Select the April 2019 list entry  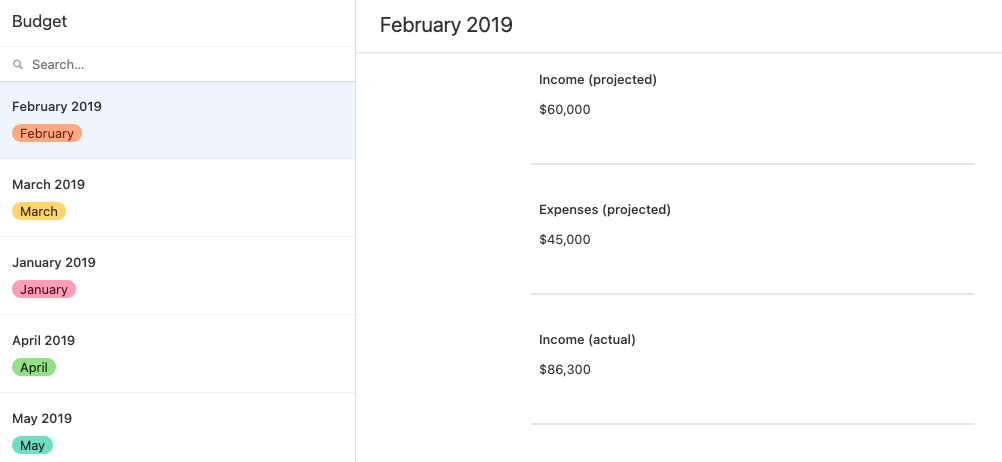tap(178, 354)
